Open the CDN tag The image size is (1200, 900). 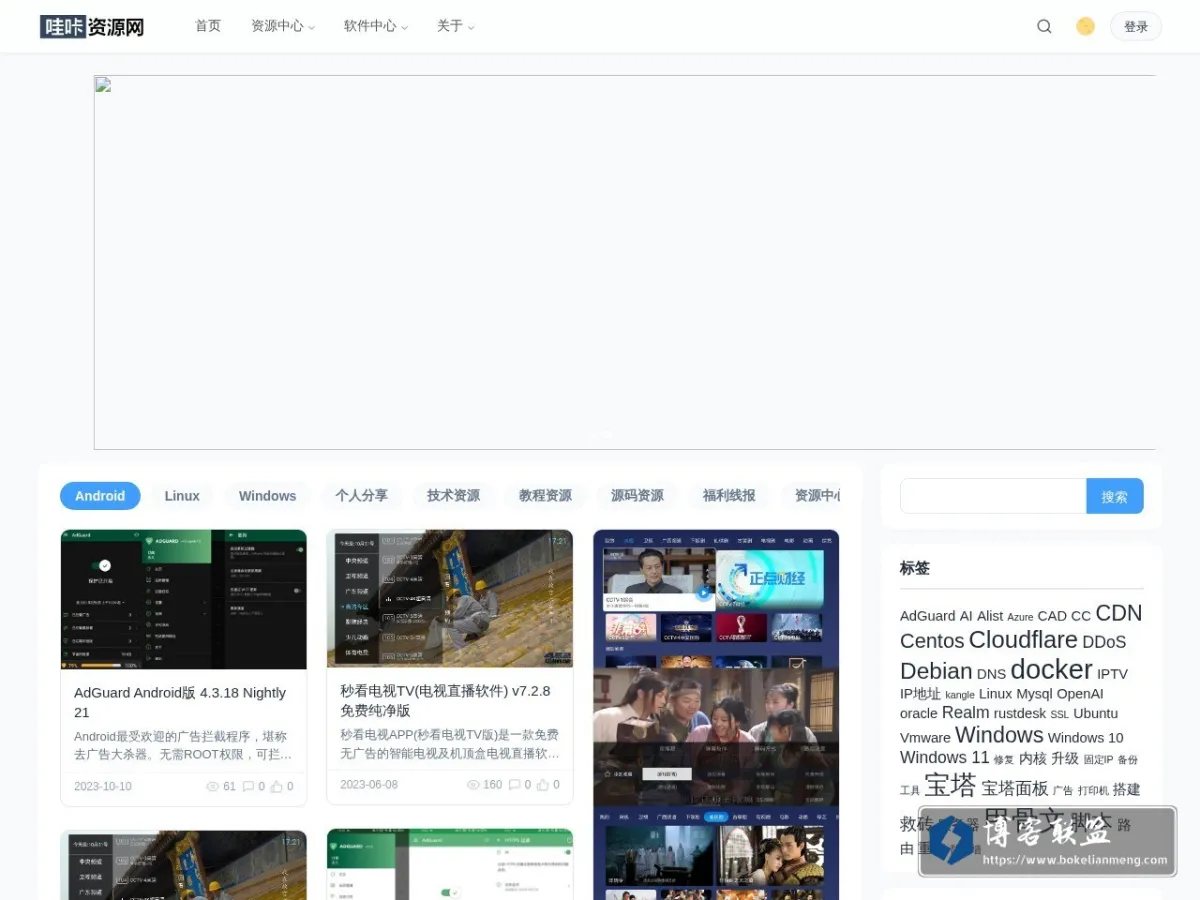(1118, 613)
